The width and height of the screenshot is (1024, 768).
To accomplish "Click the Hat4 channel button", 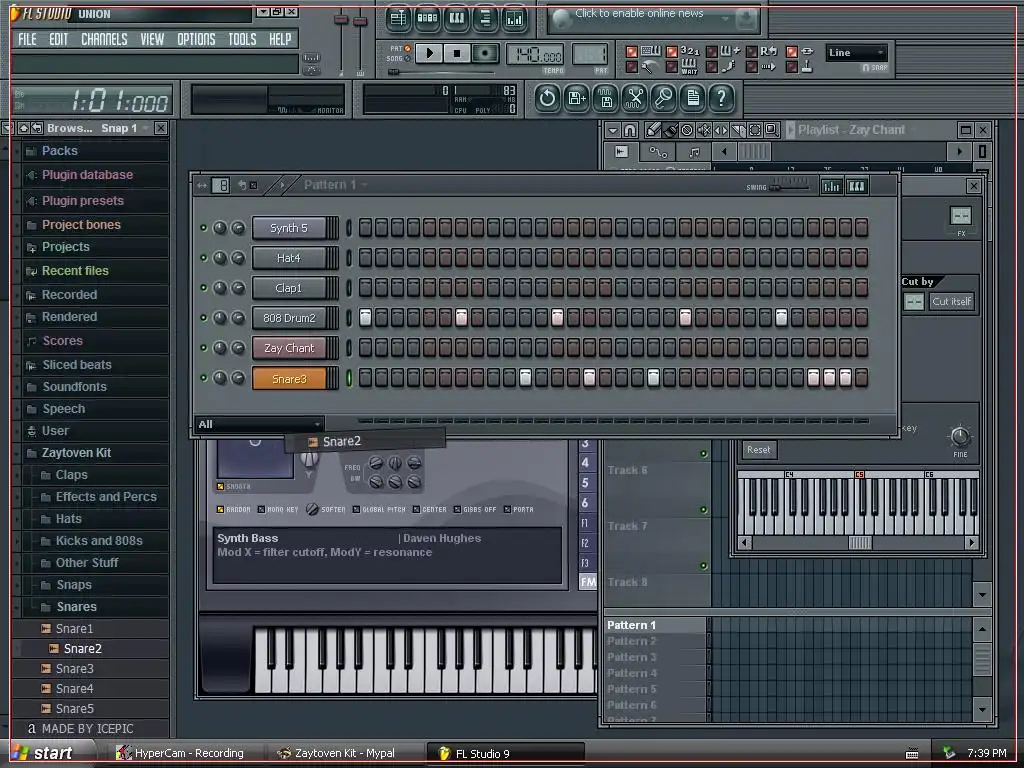I will [x=289, y=258].
